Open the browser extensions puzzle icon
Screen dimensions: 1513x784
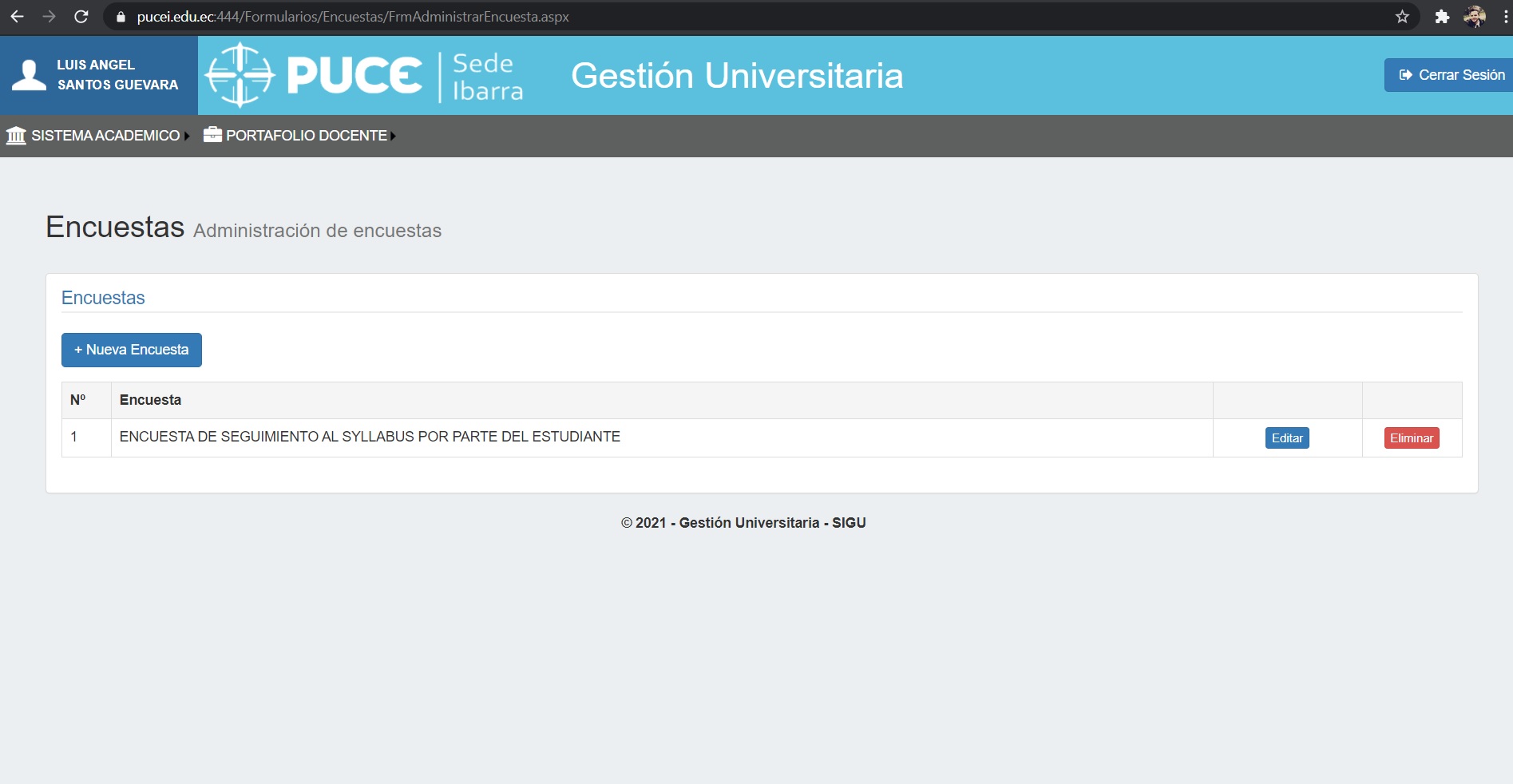click(x=1442, y=17)
